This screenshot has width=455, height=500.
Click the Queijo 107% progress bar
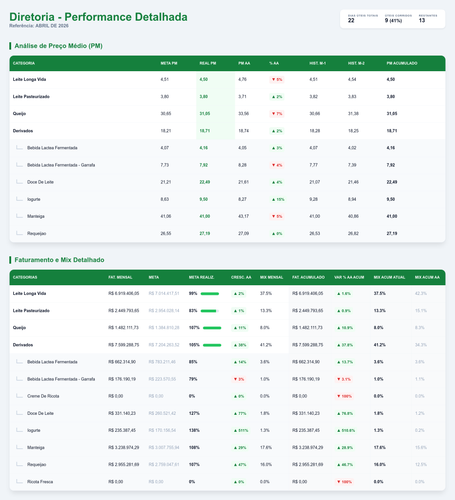(x=212, y=328)
